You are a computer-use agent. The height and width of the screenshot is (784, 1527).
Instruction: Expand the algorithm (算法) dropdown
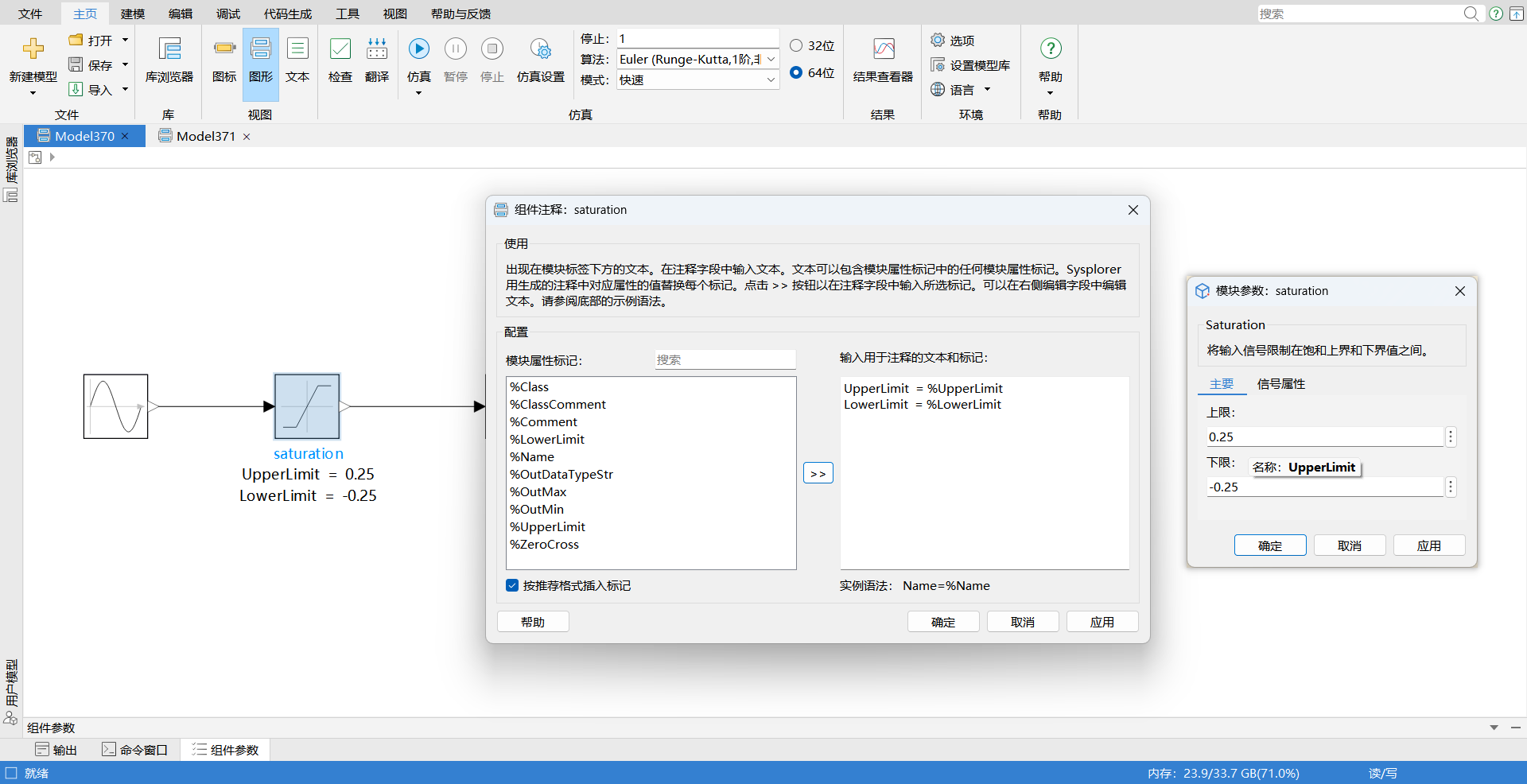pos(770,60)
